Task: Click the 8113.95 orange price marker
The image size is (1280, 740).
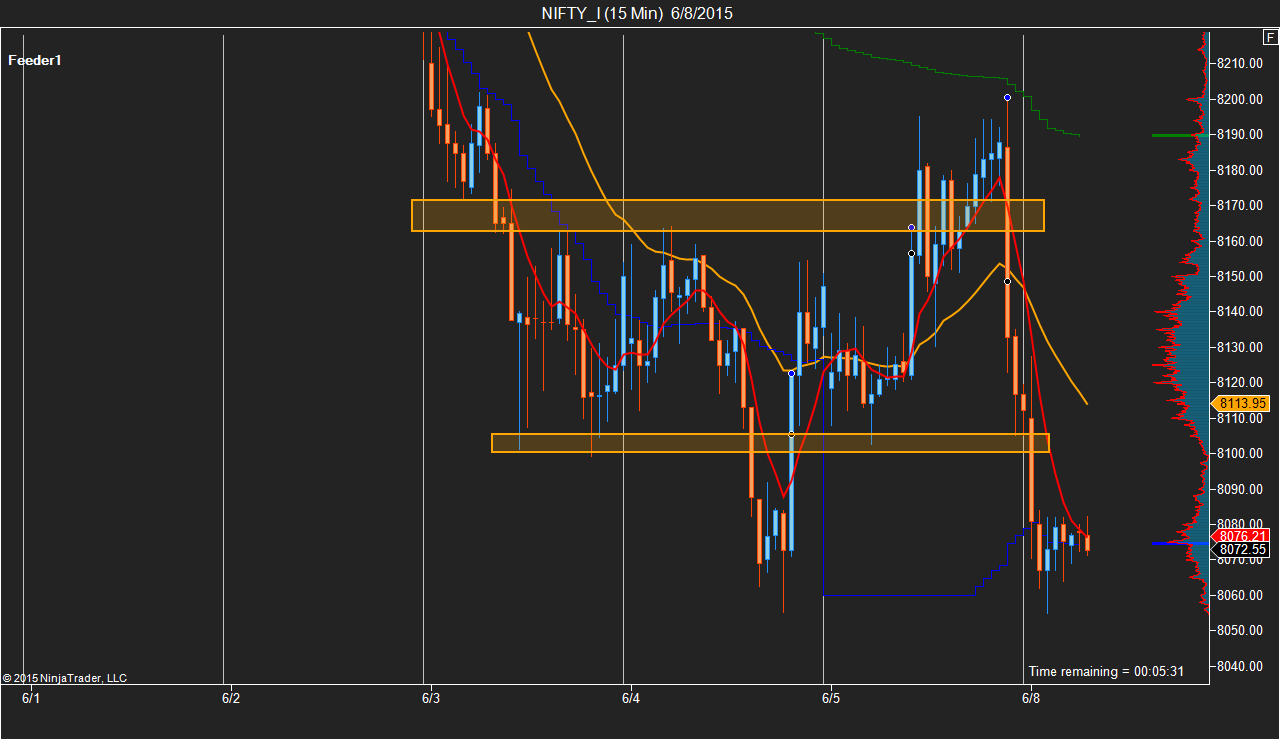Action: click(1242, 404)
